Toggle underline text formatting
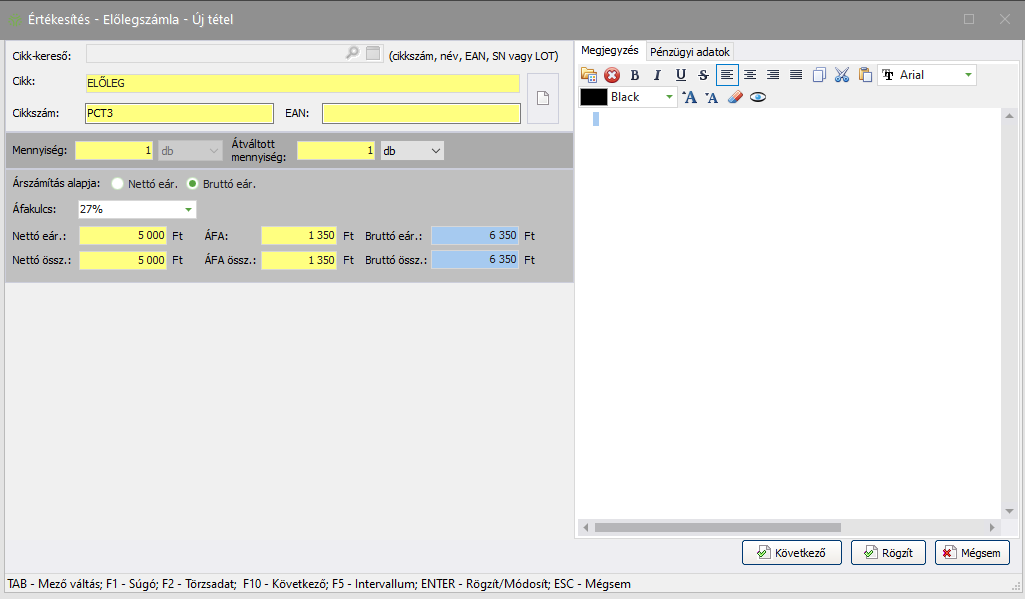 (680, 75)
